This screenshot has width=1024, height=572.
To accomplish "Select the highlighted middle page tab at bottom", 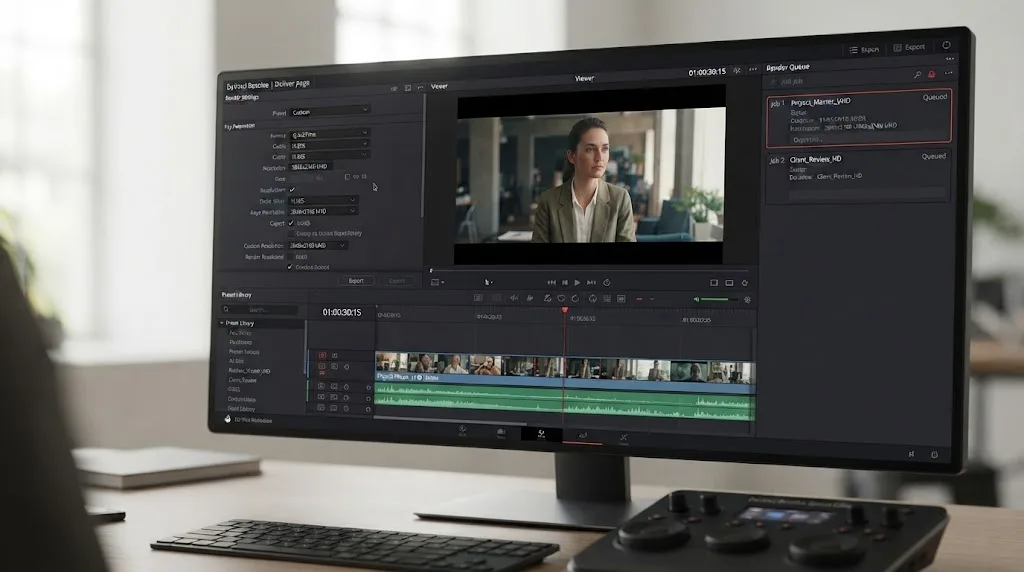I will [541, 435].
